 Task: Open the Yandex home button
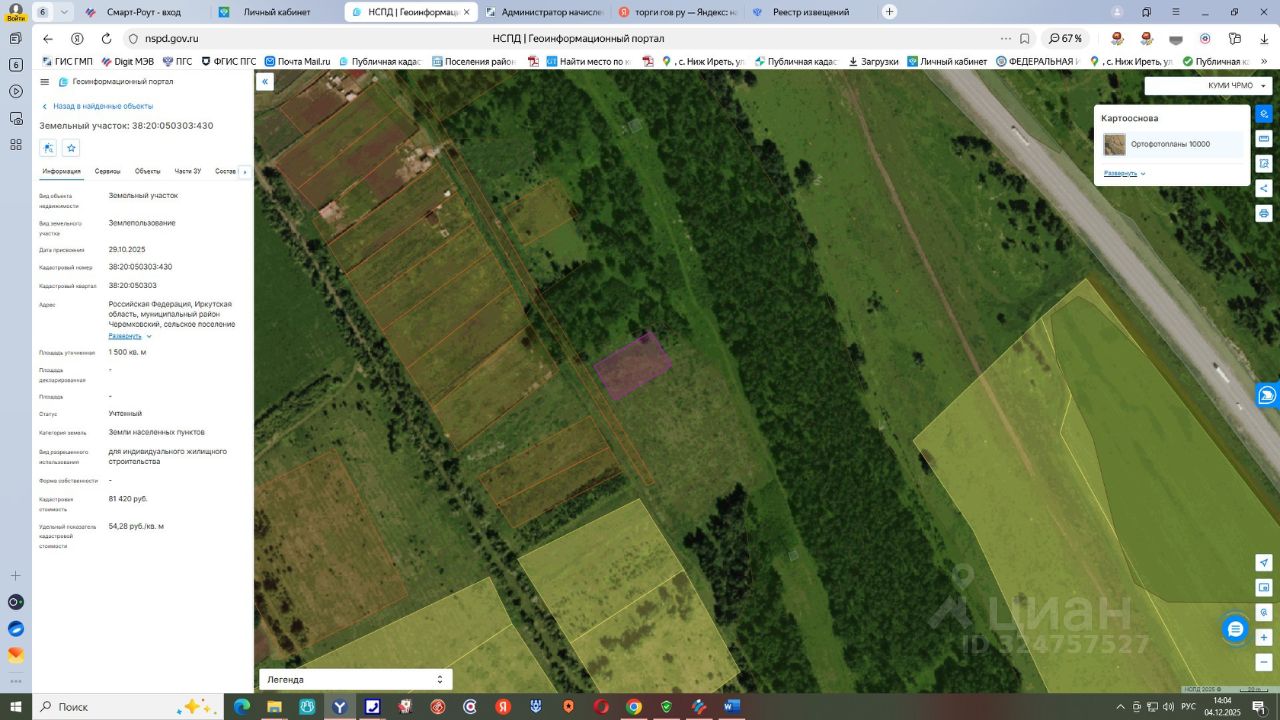tap(77, 38)
